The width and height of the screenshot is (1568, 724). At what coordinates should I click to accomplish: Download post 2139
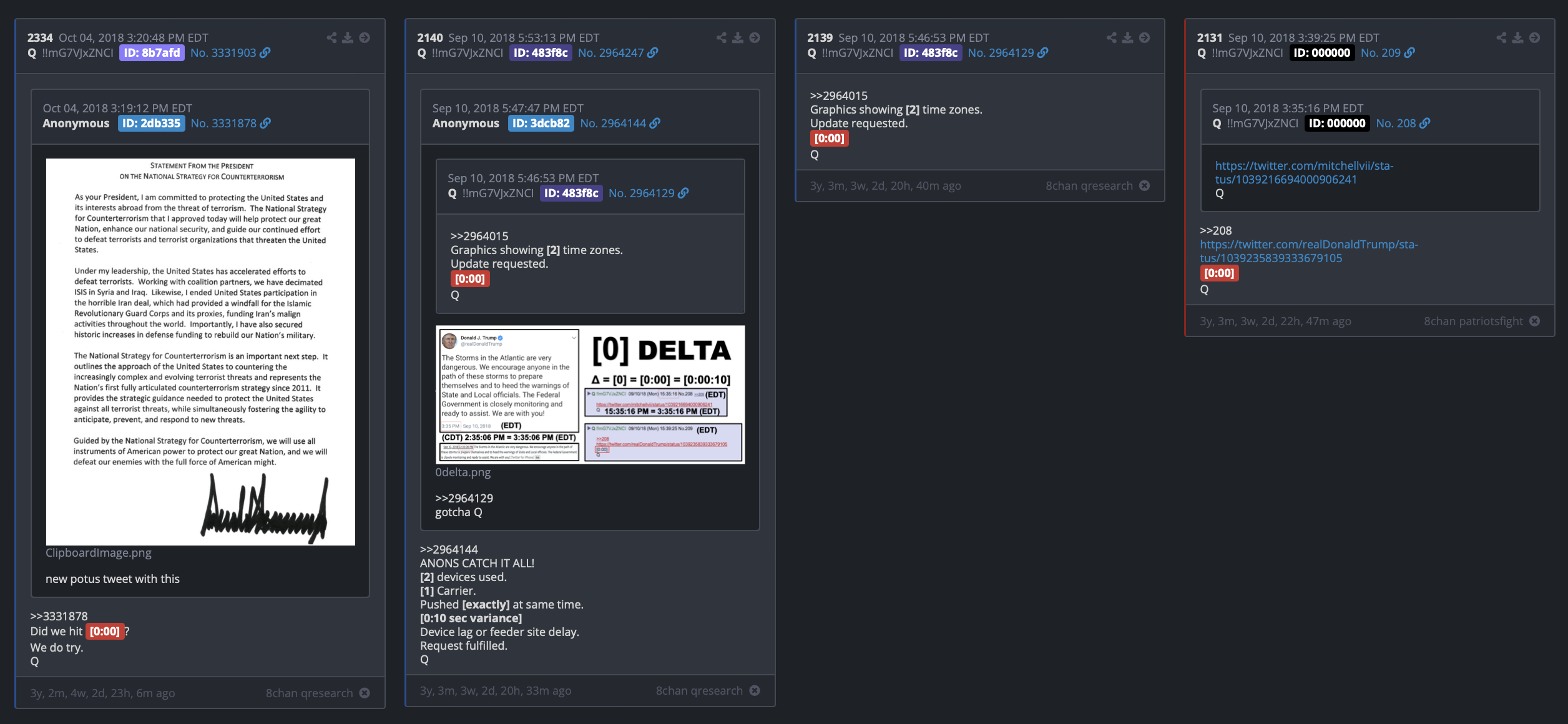[1127, 37]
